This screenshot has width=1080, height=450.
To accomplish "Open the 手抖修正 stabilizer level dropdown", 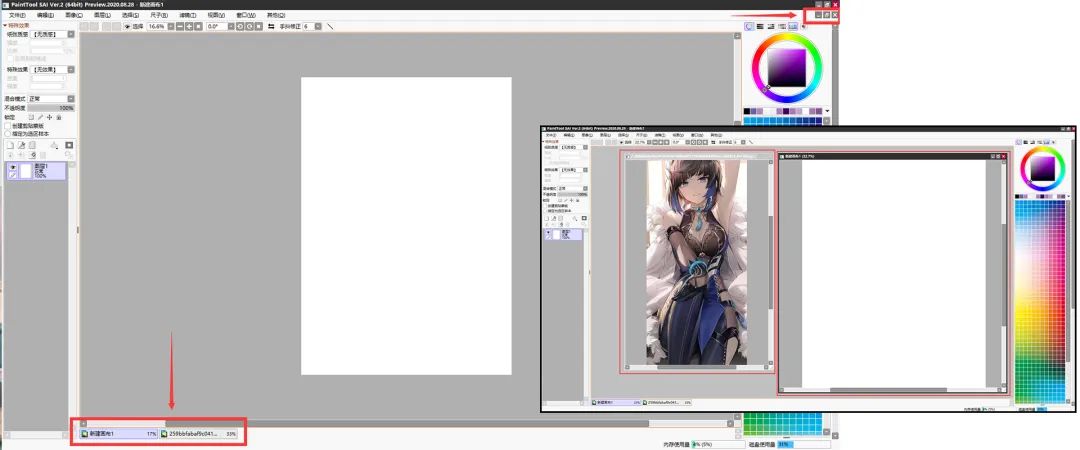I will 318,26.
